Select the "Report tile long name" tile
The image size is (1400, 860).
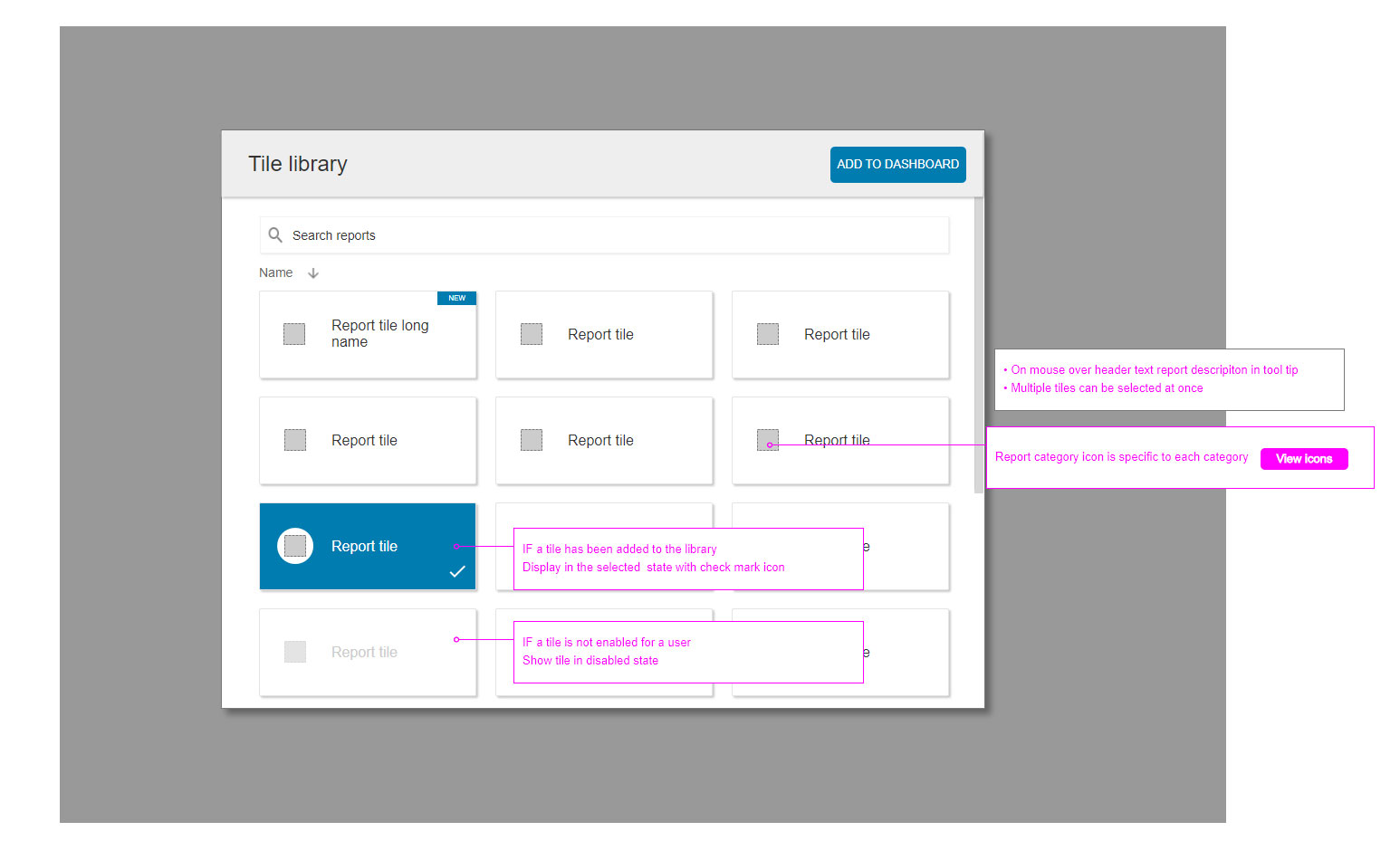[379, 334]
